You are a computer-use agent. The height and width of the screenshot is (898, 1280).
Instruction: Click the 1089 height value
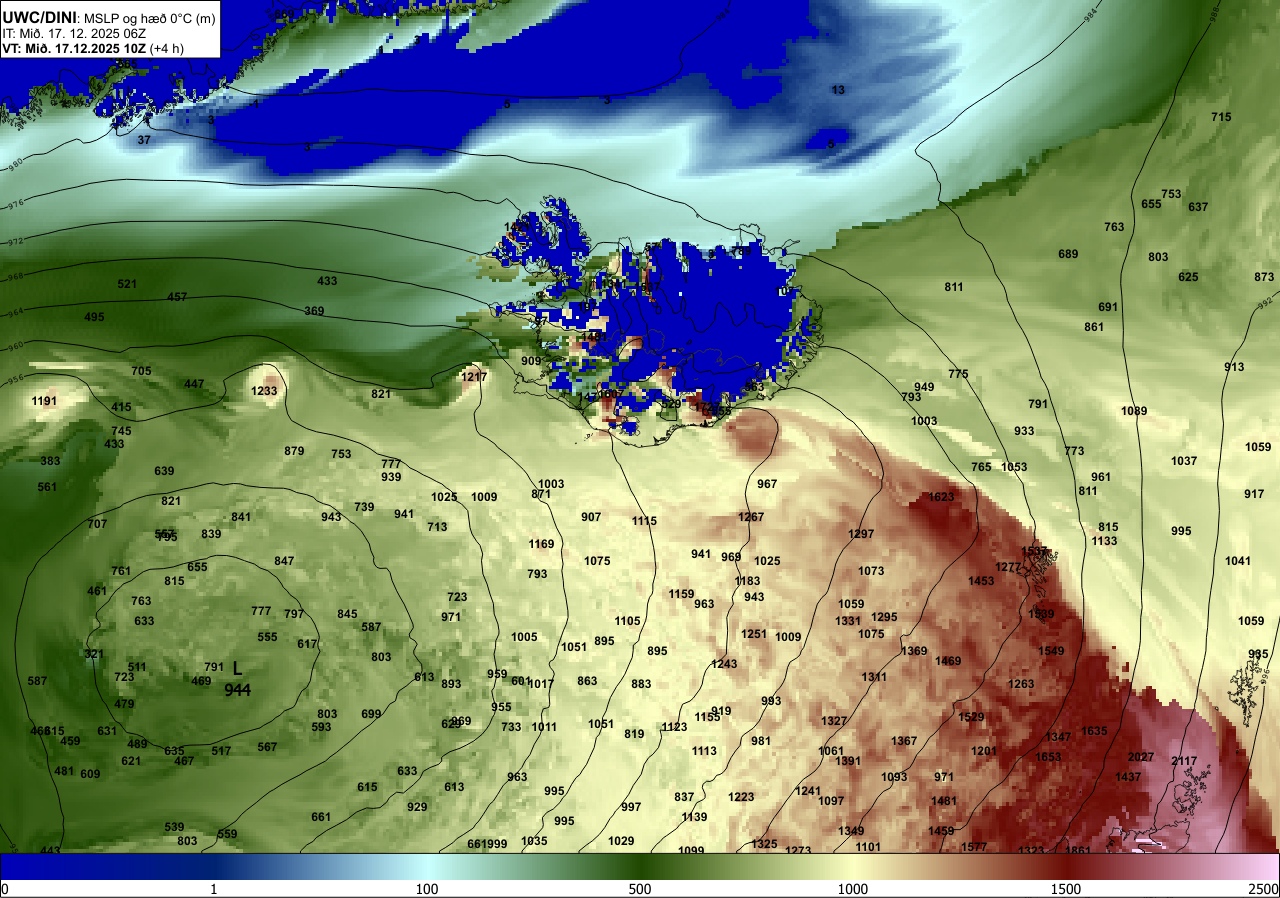click(x=1134, y=411)
